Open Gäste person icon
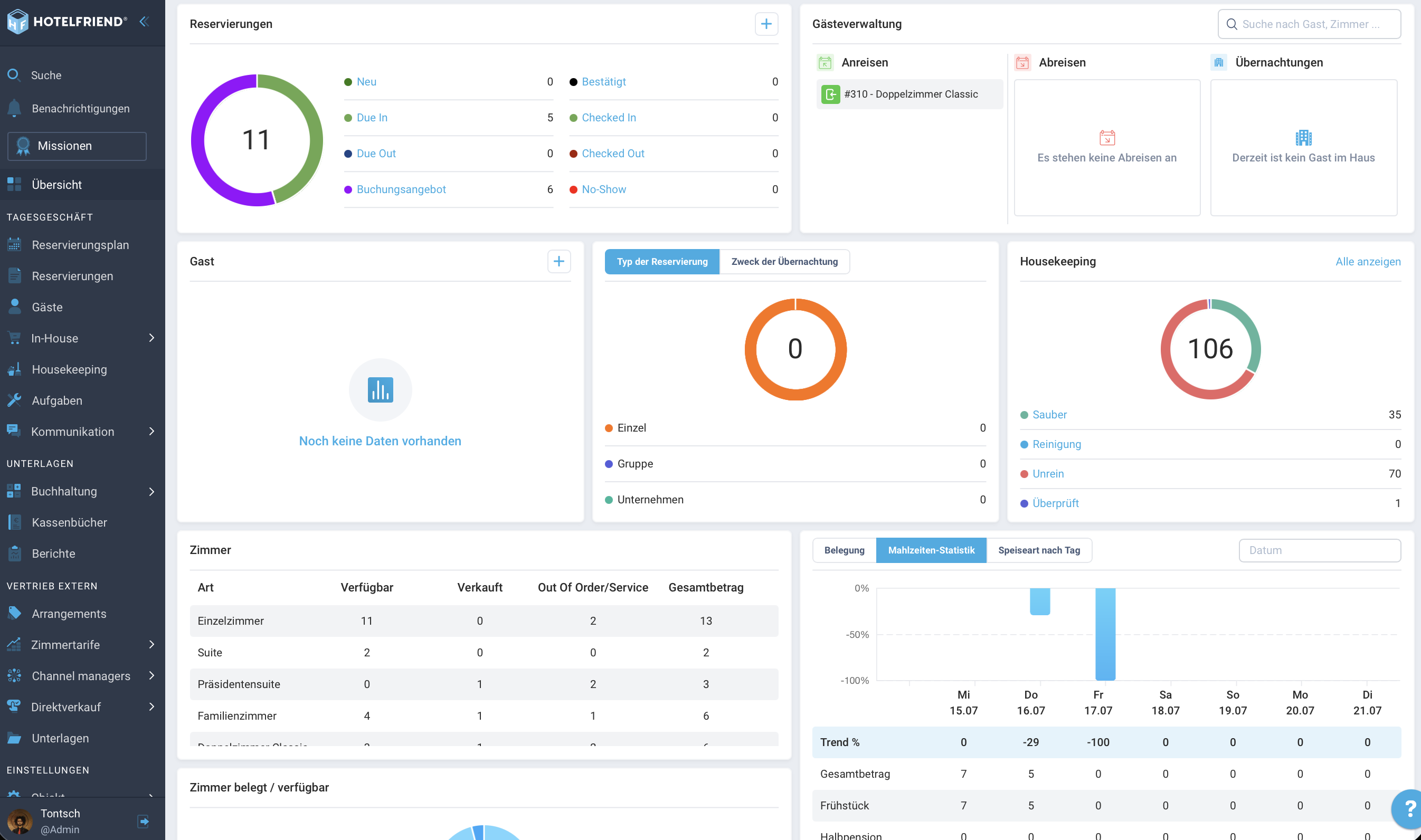Image resolution: width=1421 pixels, height=840 pixels. (14, 307)
